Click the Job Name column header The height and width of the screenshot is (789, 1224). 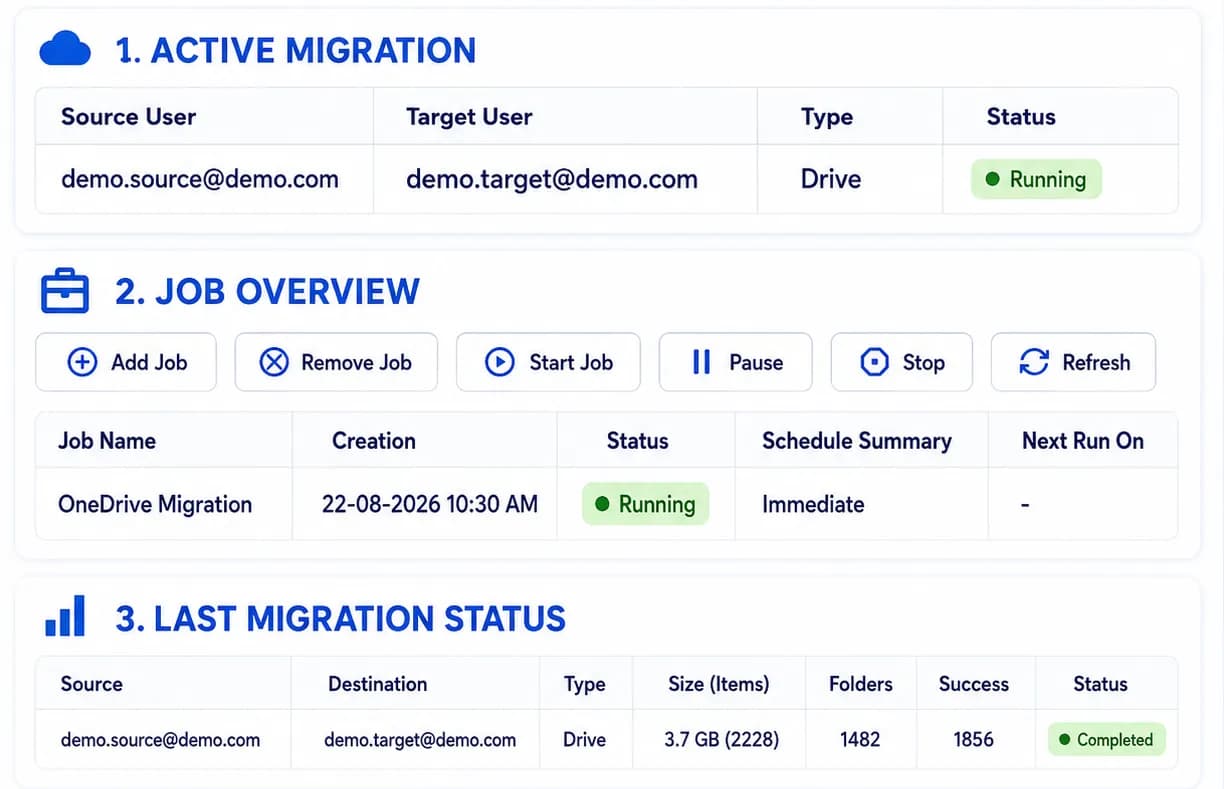point(107,440)
